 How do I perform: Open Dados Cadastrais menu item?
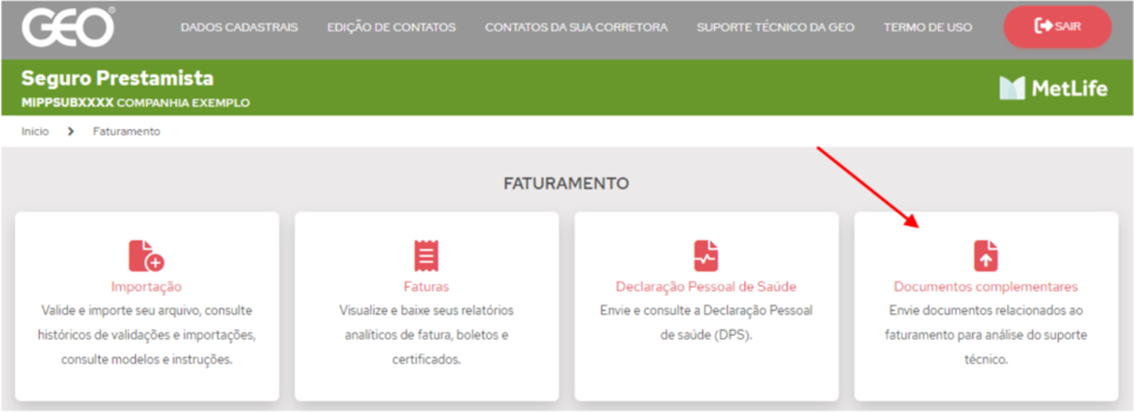[x=239, y=27]
